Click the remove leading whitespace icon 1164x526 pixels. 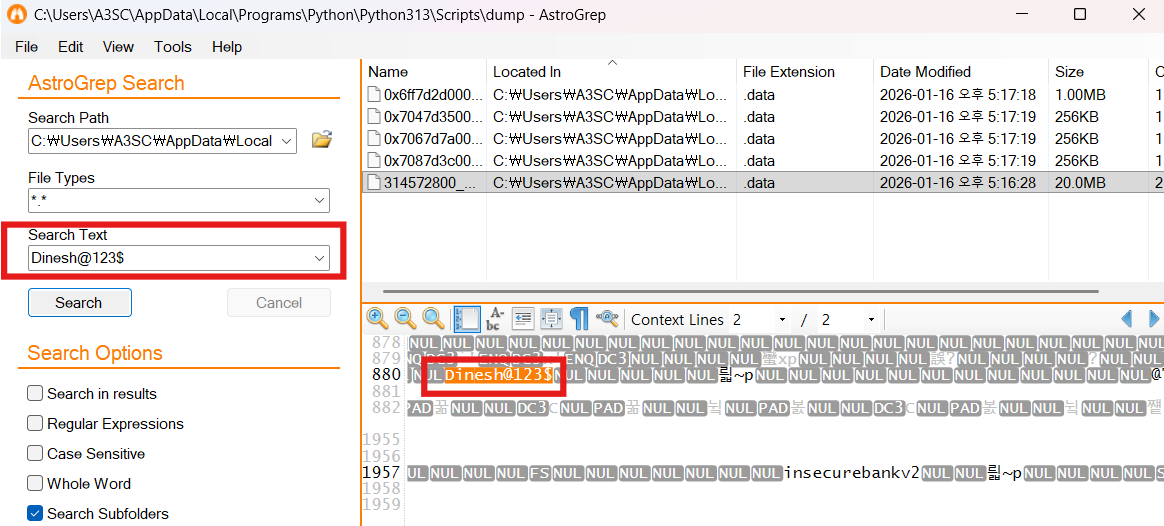tap(523, 319)
